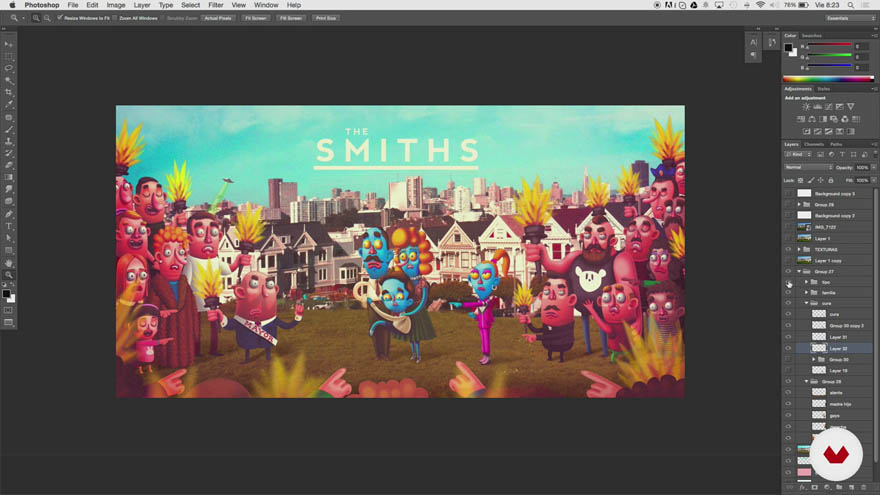The width and height of the screenshot is (880, 495).
Task: Expand the Group 28 folder
Action: [799, 204]
